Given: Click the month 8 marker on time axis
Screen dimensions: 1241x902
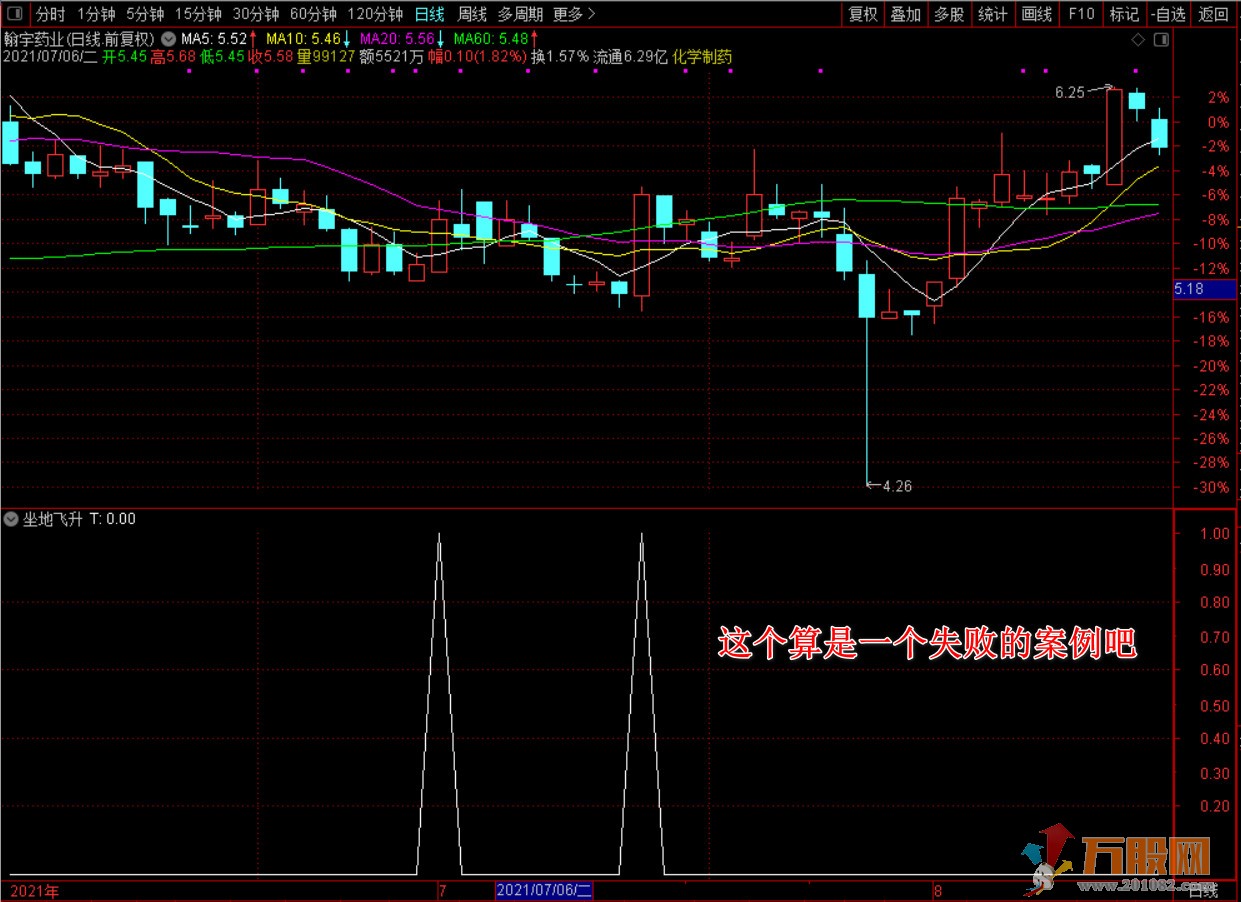Looking at the screenshot, I should coord(937,889).
